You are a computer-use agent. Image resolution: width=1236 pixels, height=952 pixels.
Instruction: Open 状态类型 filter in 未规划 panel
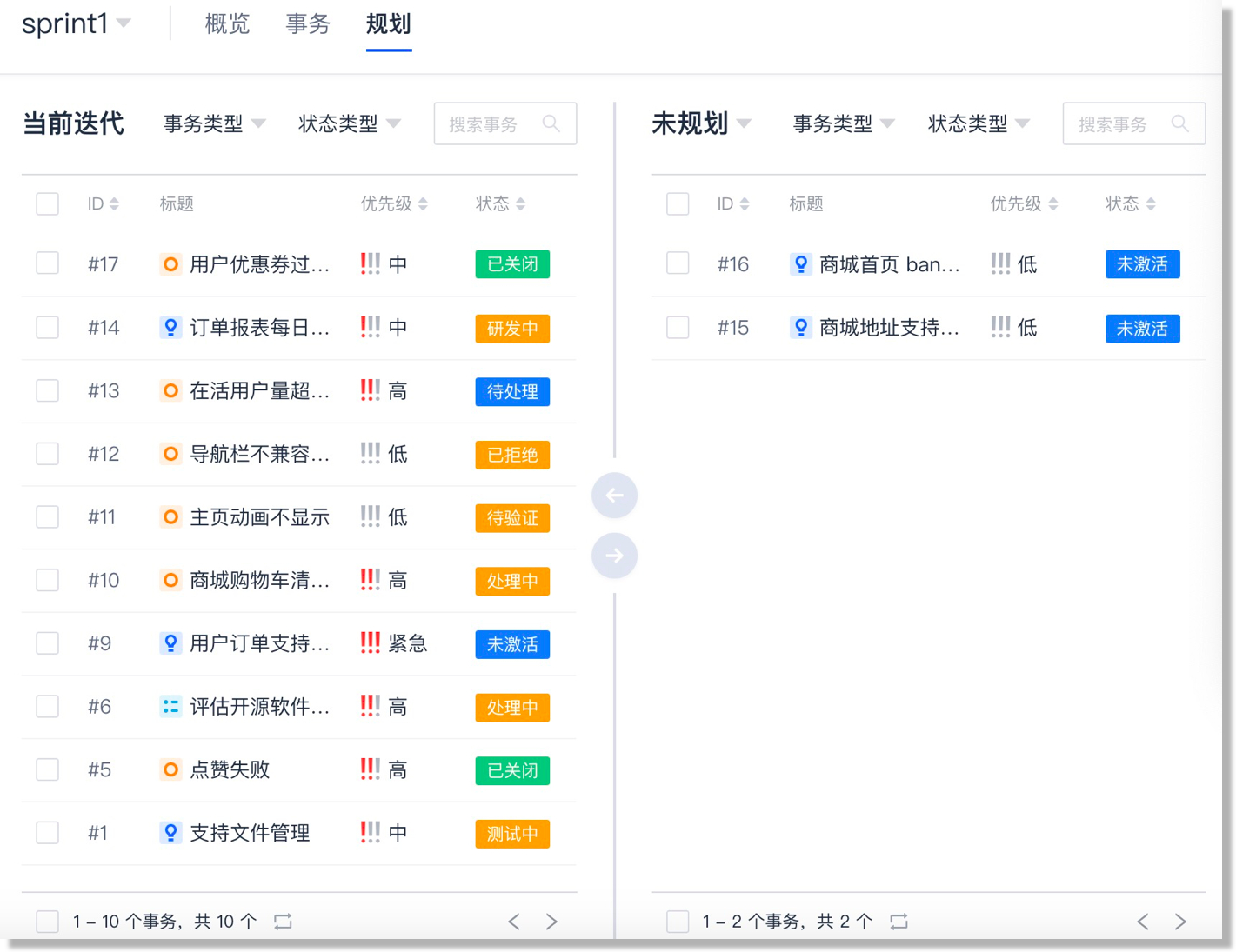(979, 123)
